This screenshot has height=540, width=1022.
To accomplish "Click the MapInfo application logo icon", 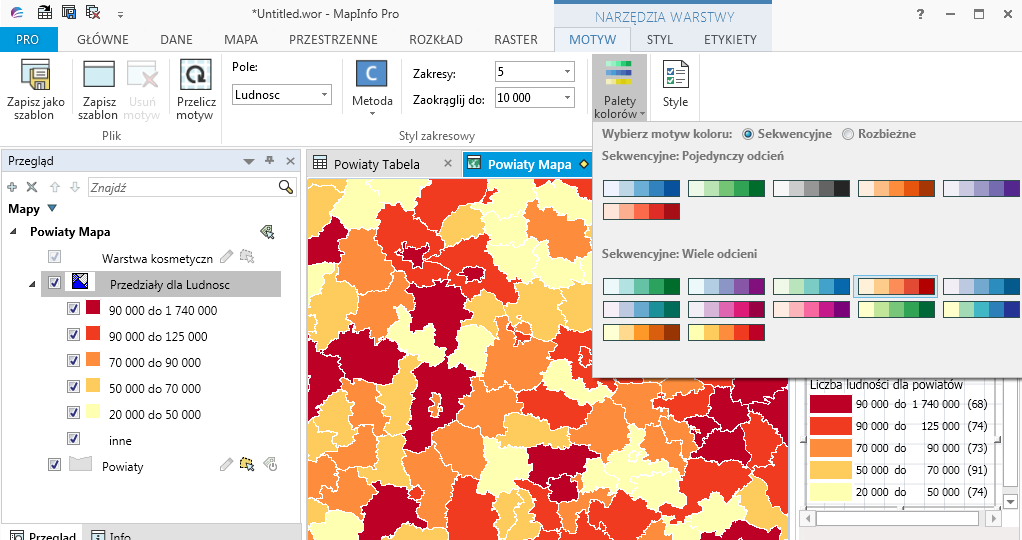I will [x=18, y=13].
